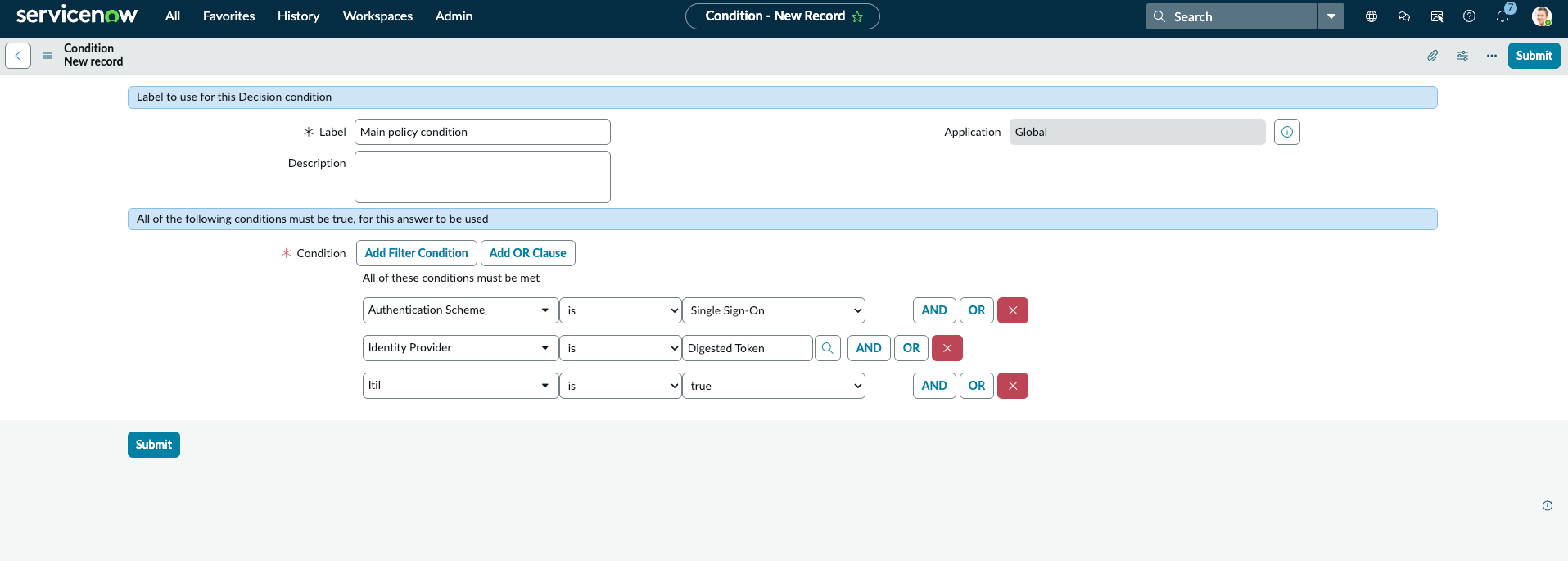Focus the Digested Token reference field
This screenshot has width=1568, height=561.
pyautogui.click(x=748, y=348)
